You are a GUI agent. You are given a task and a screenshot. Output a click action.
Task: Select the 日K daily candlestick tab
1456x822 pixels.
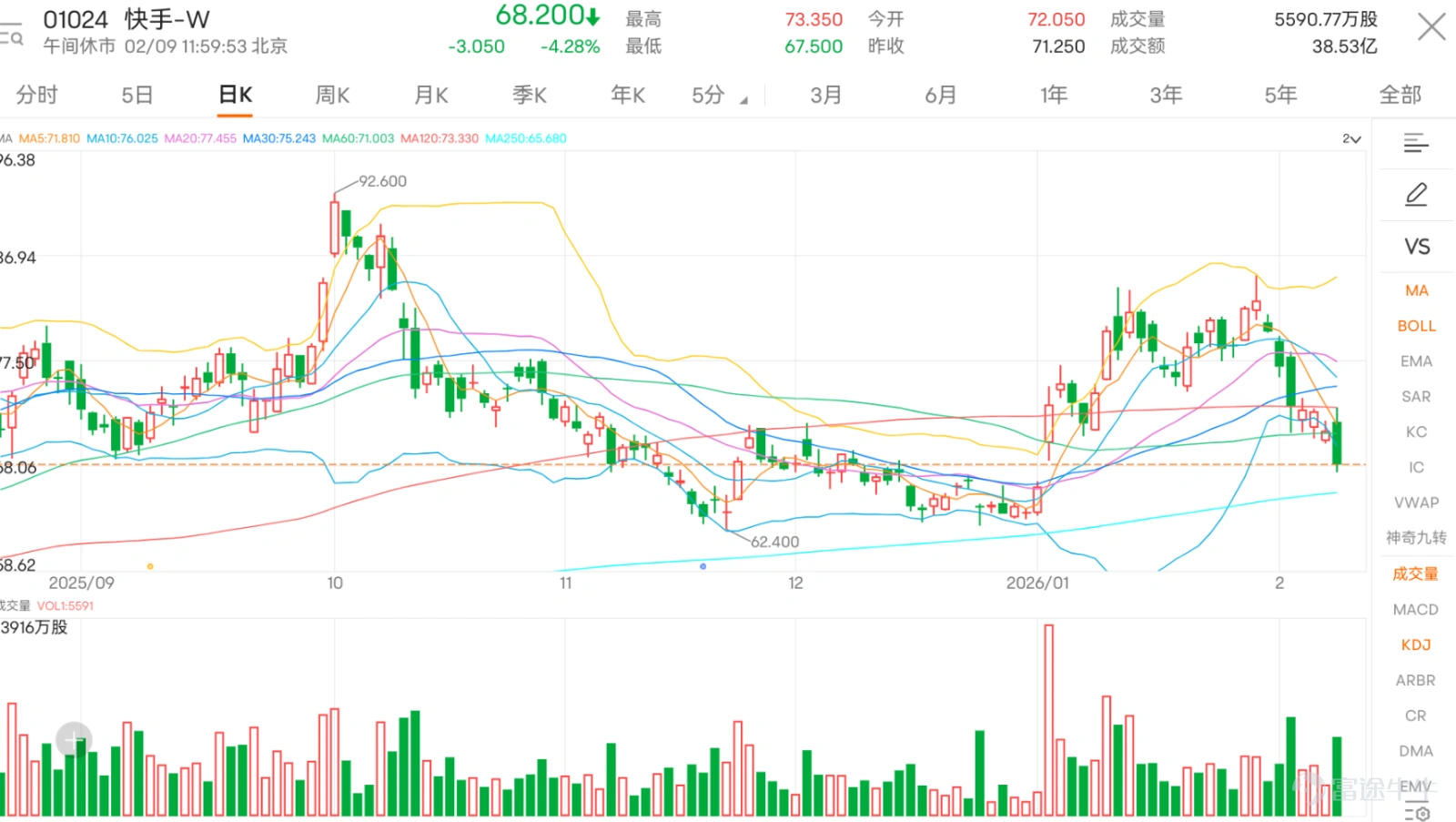coord(236,95)
